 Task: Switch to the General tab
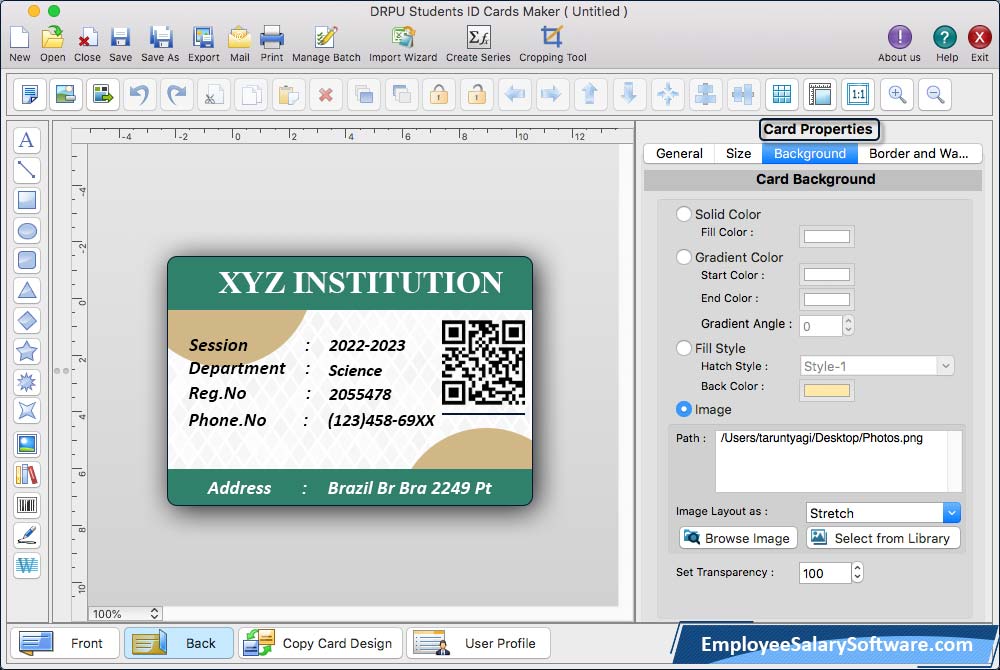[679, 154]
